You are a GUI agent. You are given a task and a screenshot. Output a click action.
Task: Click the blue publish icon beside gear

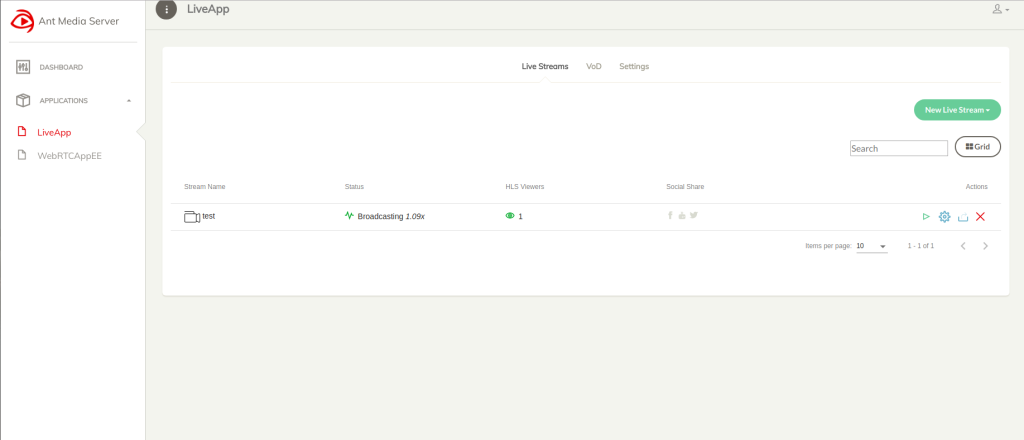click(963, 217)
